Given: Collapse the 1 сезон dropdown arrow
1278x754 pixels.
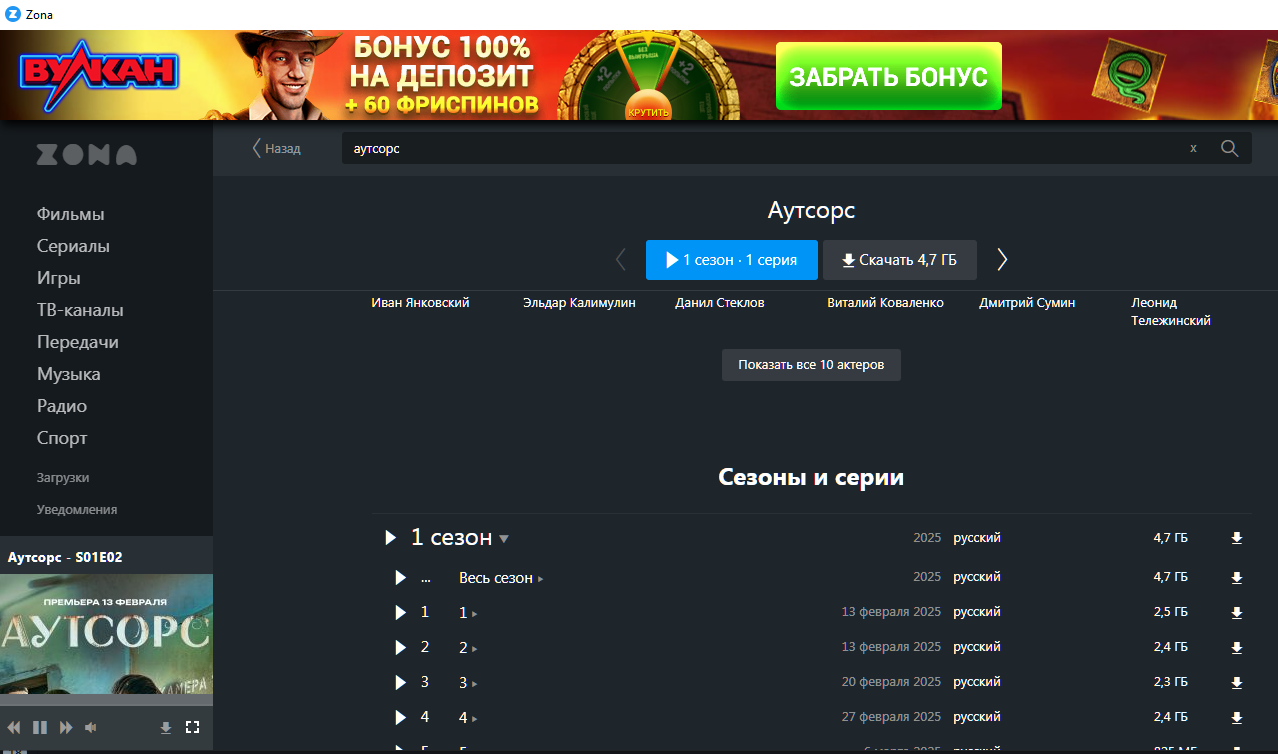Looking at the screenshot, I should click(x=504, y=539).
